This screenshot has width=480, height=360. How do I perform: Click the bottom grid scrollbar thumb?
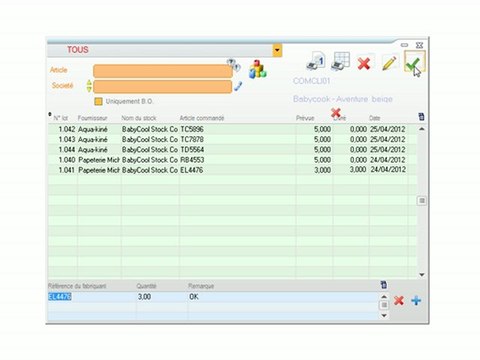pyautogui.click(x=384, y=305)
